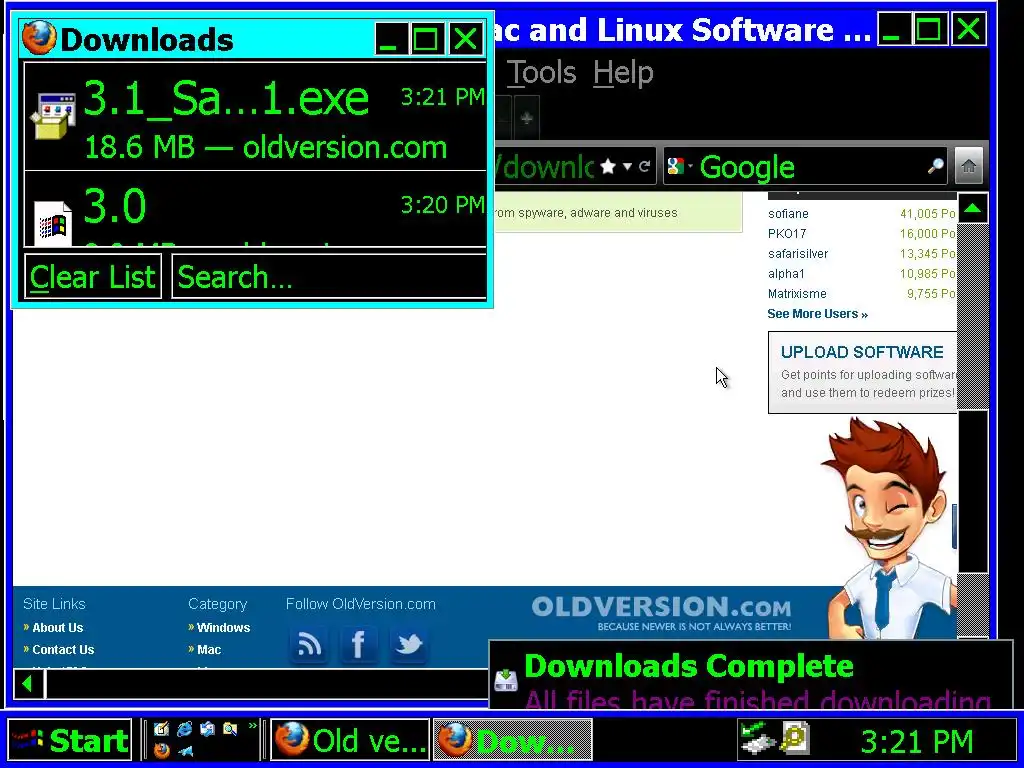
Task: Click the green checkmark tray icon
Action: [x=758, y=737]
